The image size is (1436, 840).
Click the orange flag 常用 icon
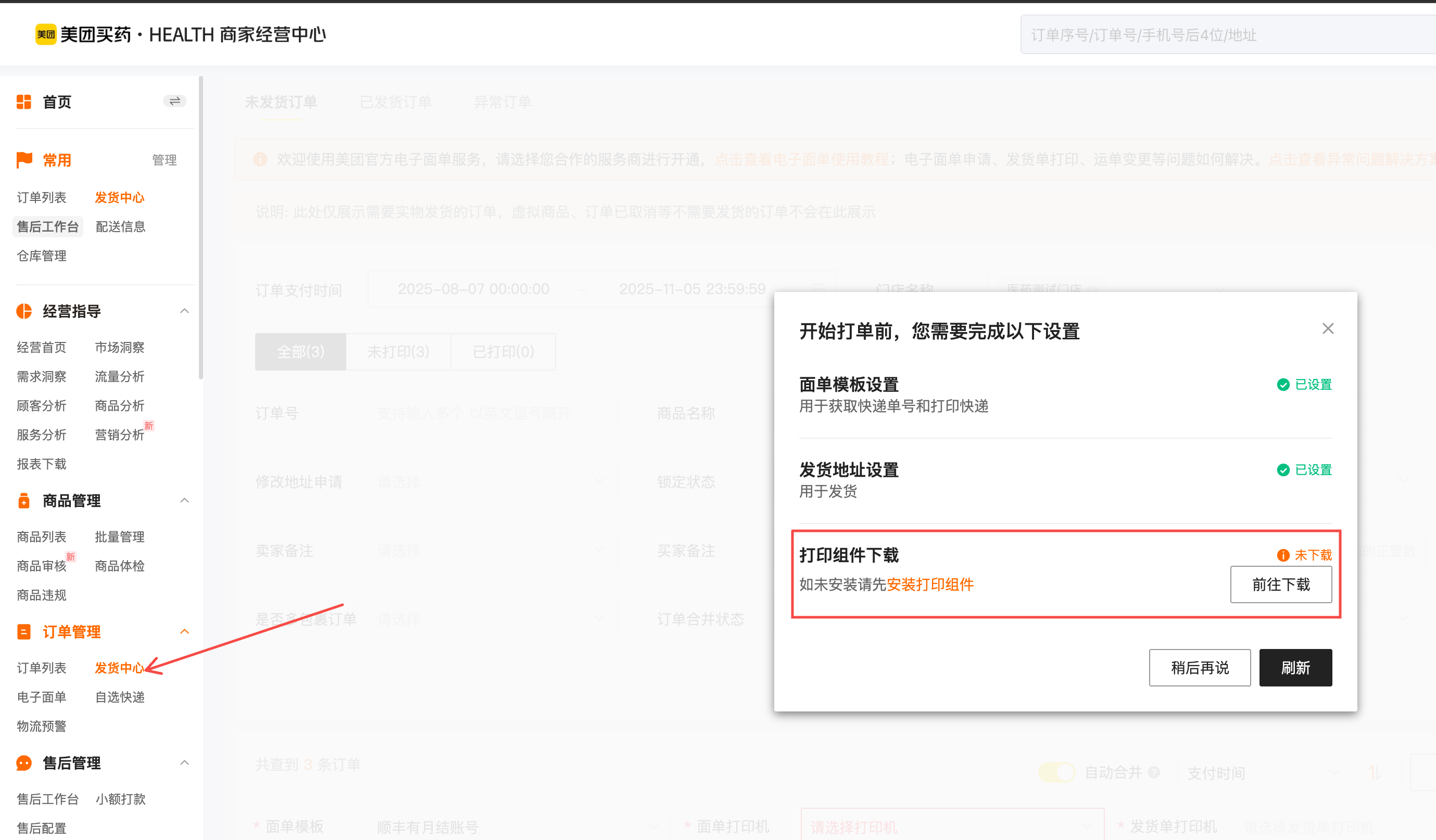click(24, 160)
